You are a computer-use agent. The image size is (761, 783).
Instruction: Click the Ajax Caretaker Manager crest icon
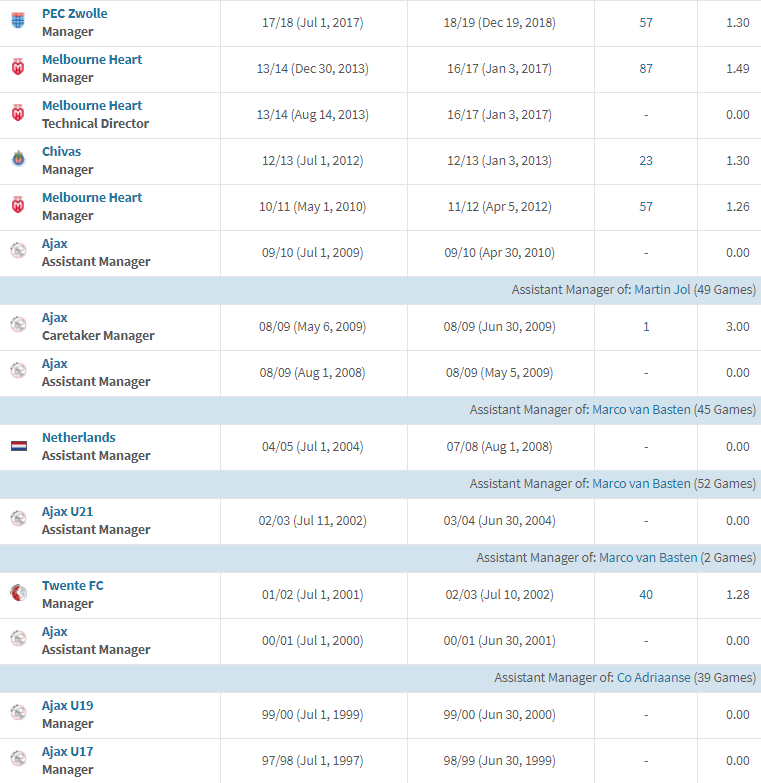[x=18, y=326]
